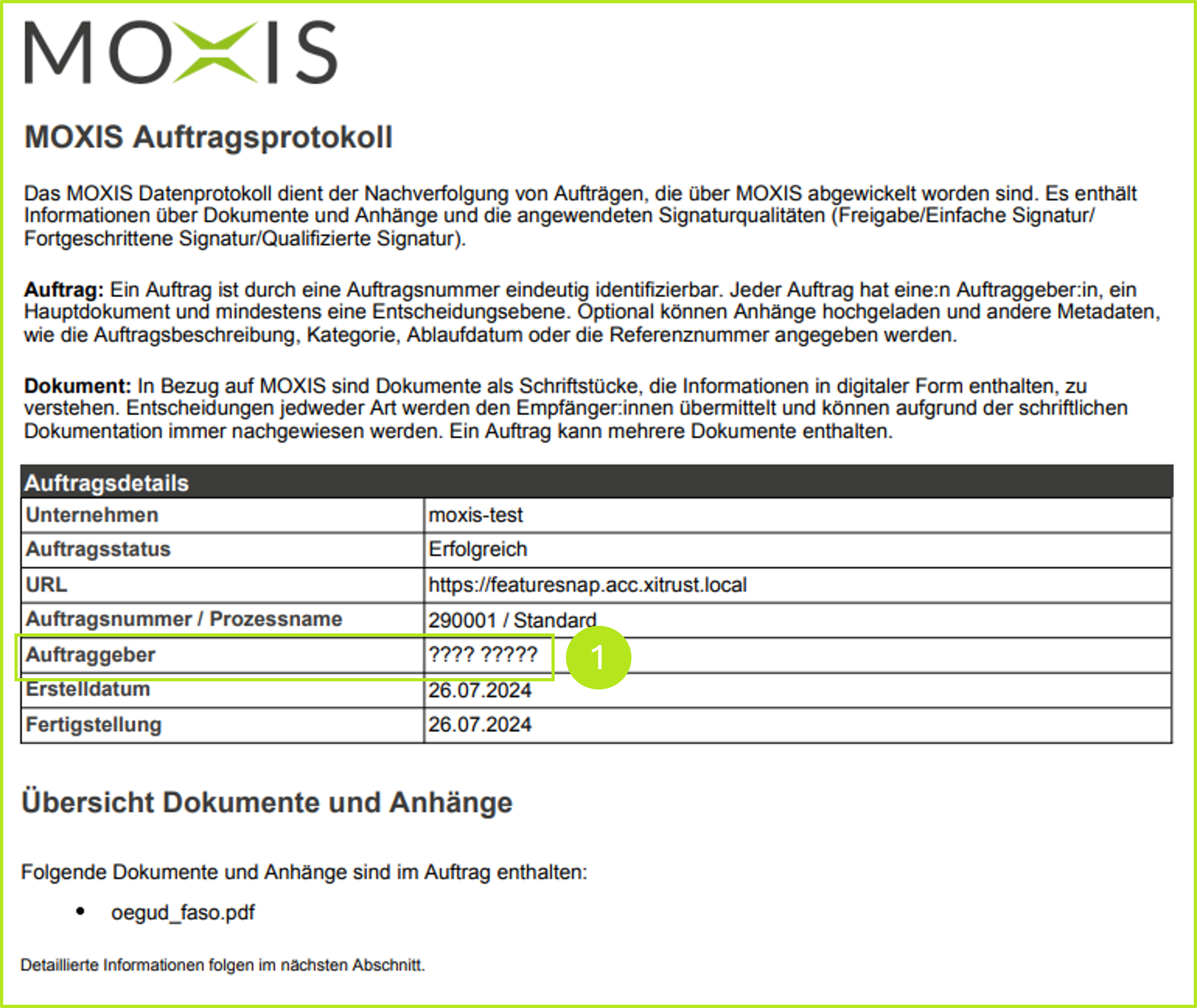The height and width of the screenshot is (1008, 1197).
Task: Select the 290001 / Standard value
Action: tap(512, 620)
